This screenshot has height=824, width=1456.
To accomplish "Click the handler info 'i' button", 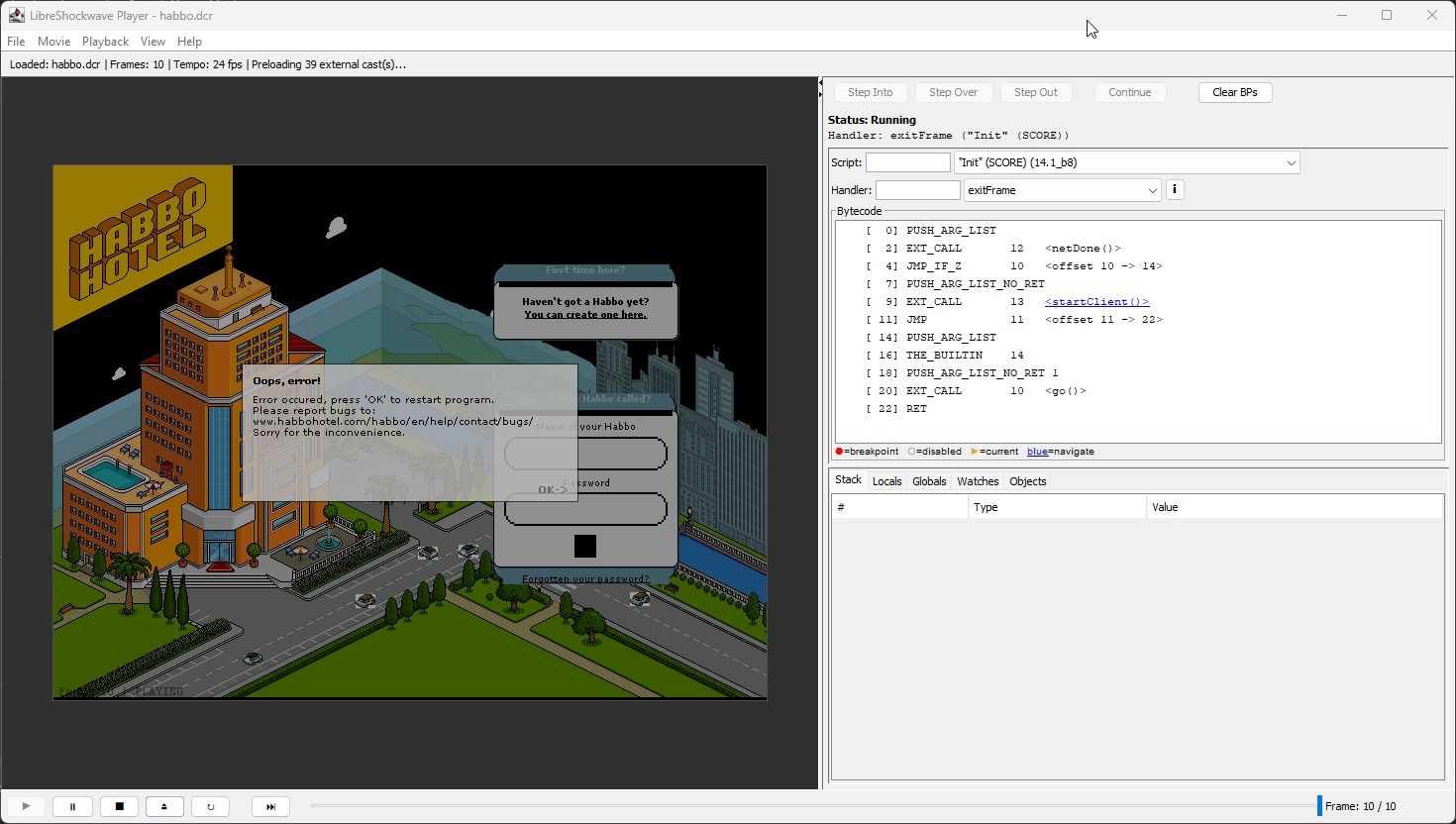I will coord(1175,189).
